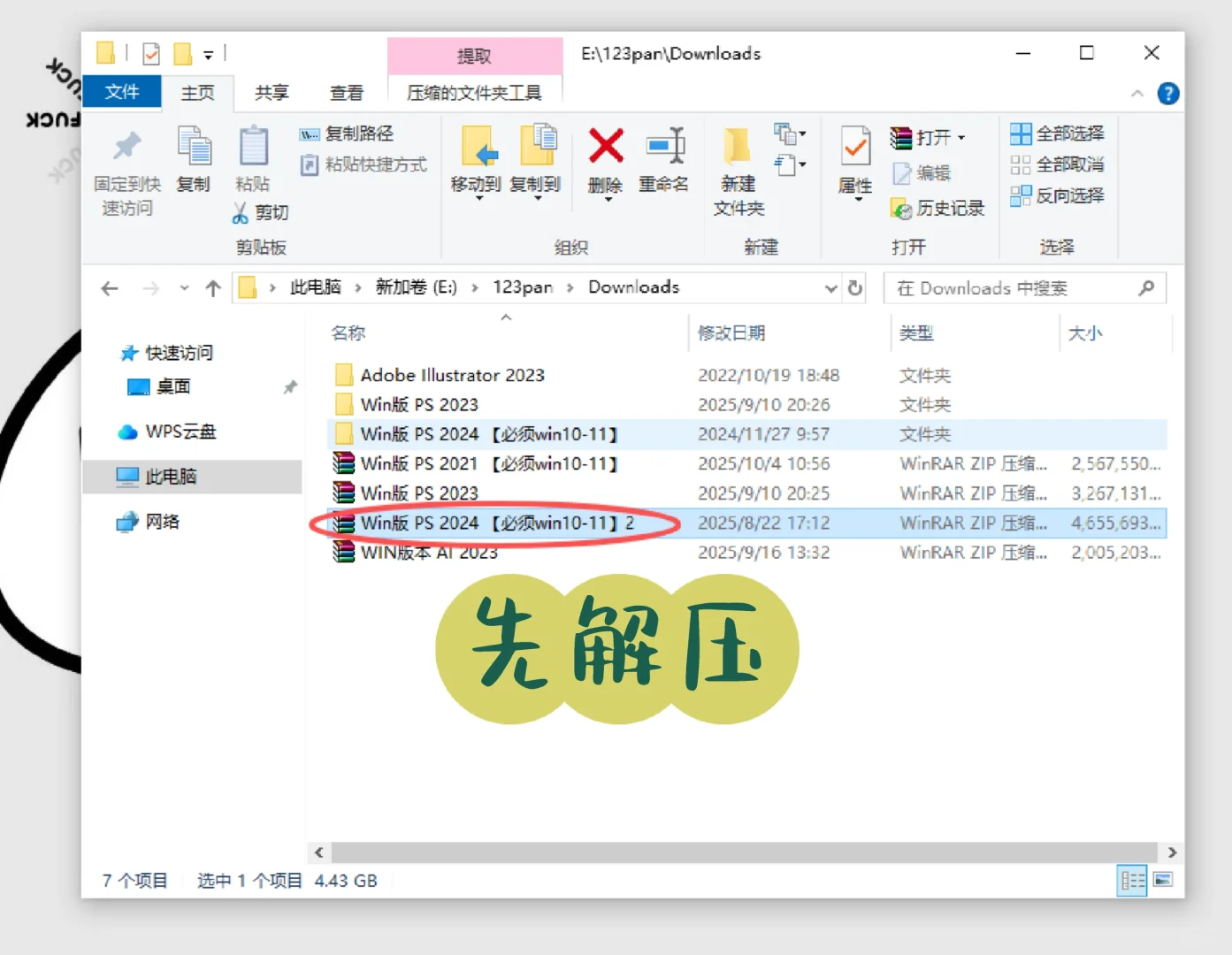The height and width of the screenshot is (955, 1232).
Task: Switch to details view layout
Action: (x=1132, y=881)
